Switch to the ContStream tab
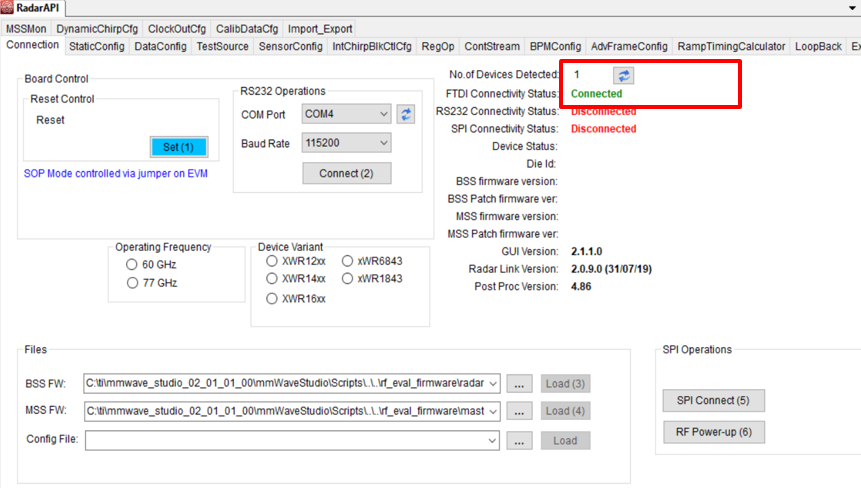 coord(492,47)
